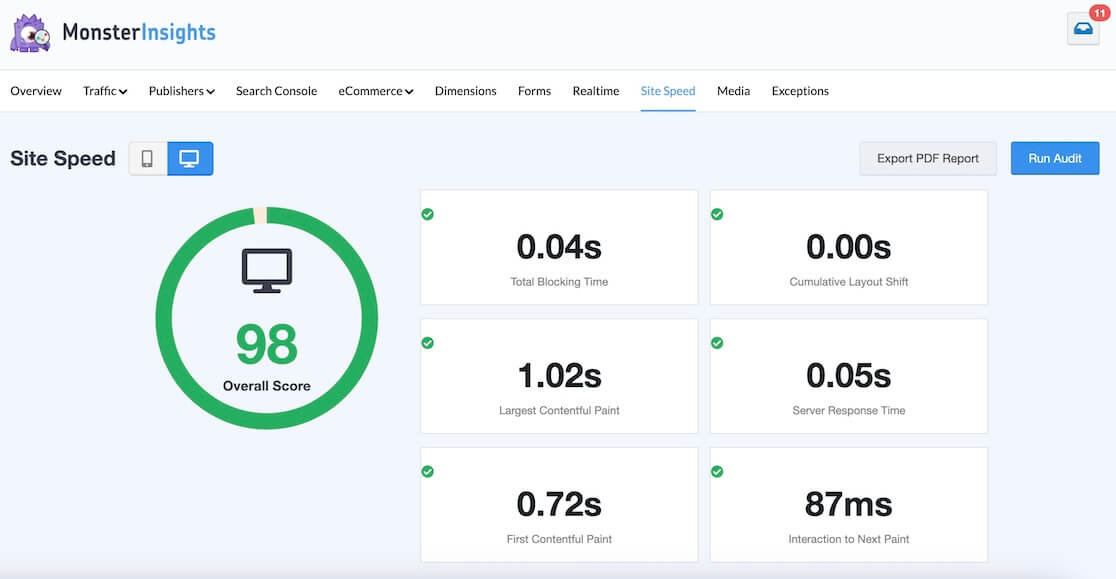Open the Search Console report
The image size is (1116, 579).
point(276,90)
